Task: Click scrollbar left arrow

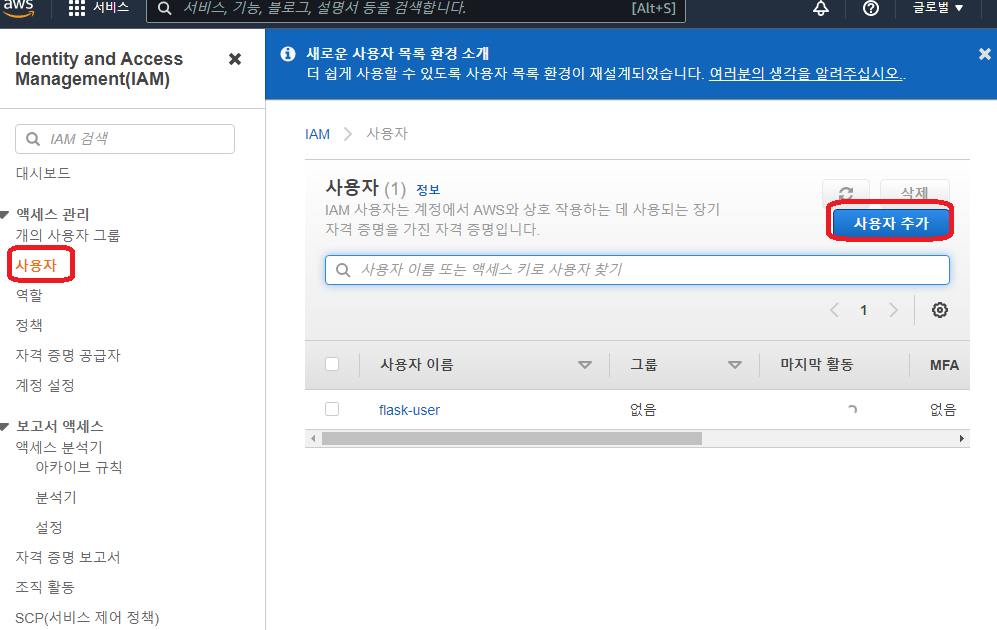Action: tap(313, 439)
